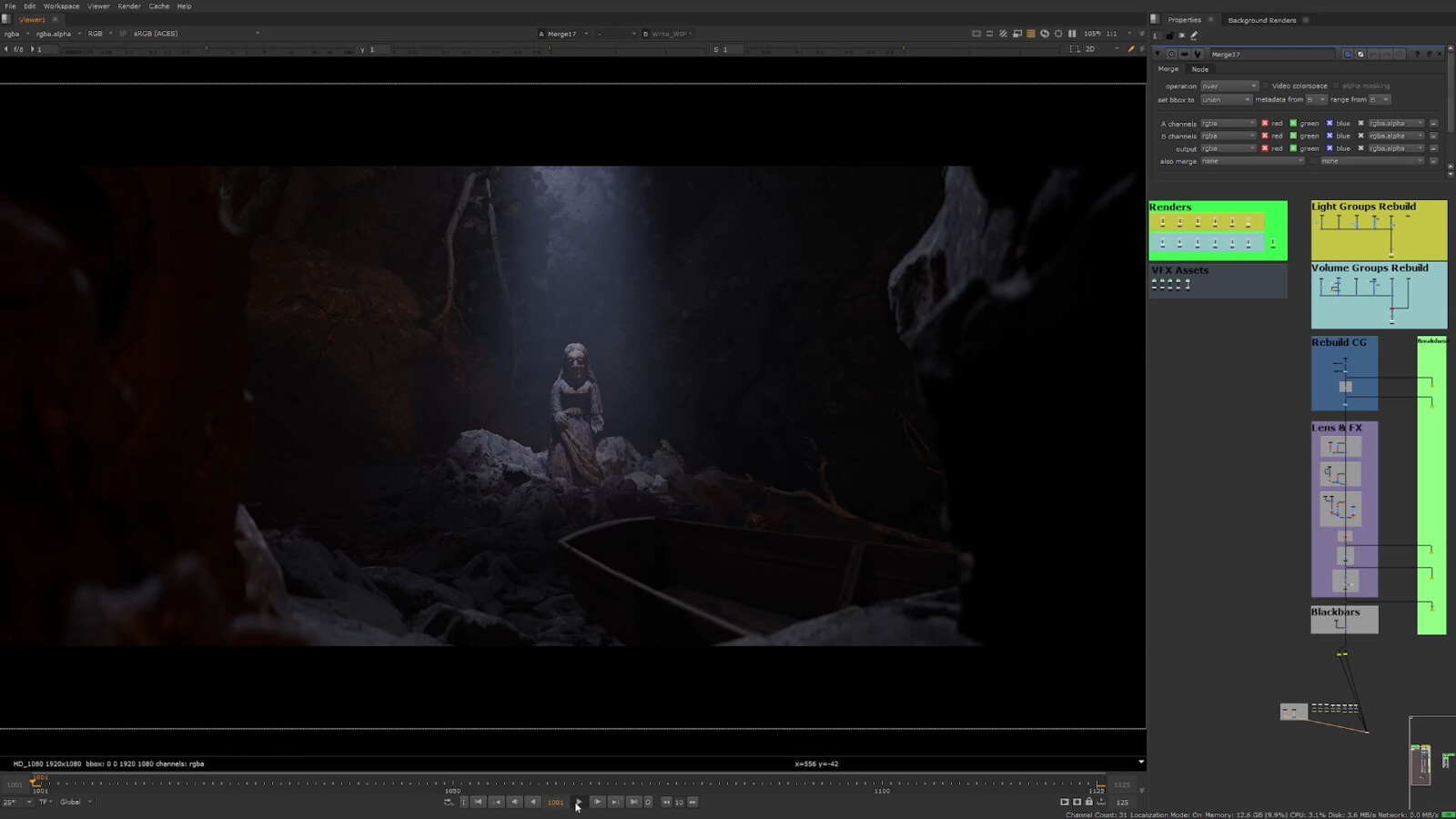This screenshot has width=1456, height=819.
Task: Step back one frame
Action: [514, 802]
